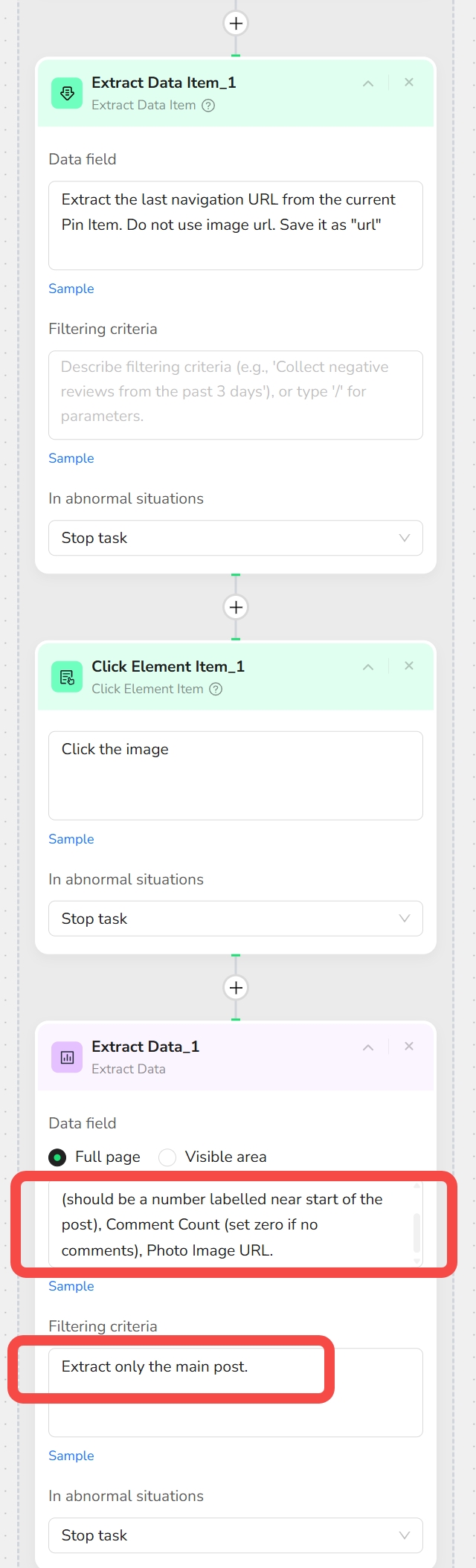Select the Visible area radio button
The height and width of the screenshot is (1568, 476).
(x=167, y=1157)
